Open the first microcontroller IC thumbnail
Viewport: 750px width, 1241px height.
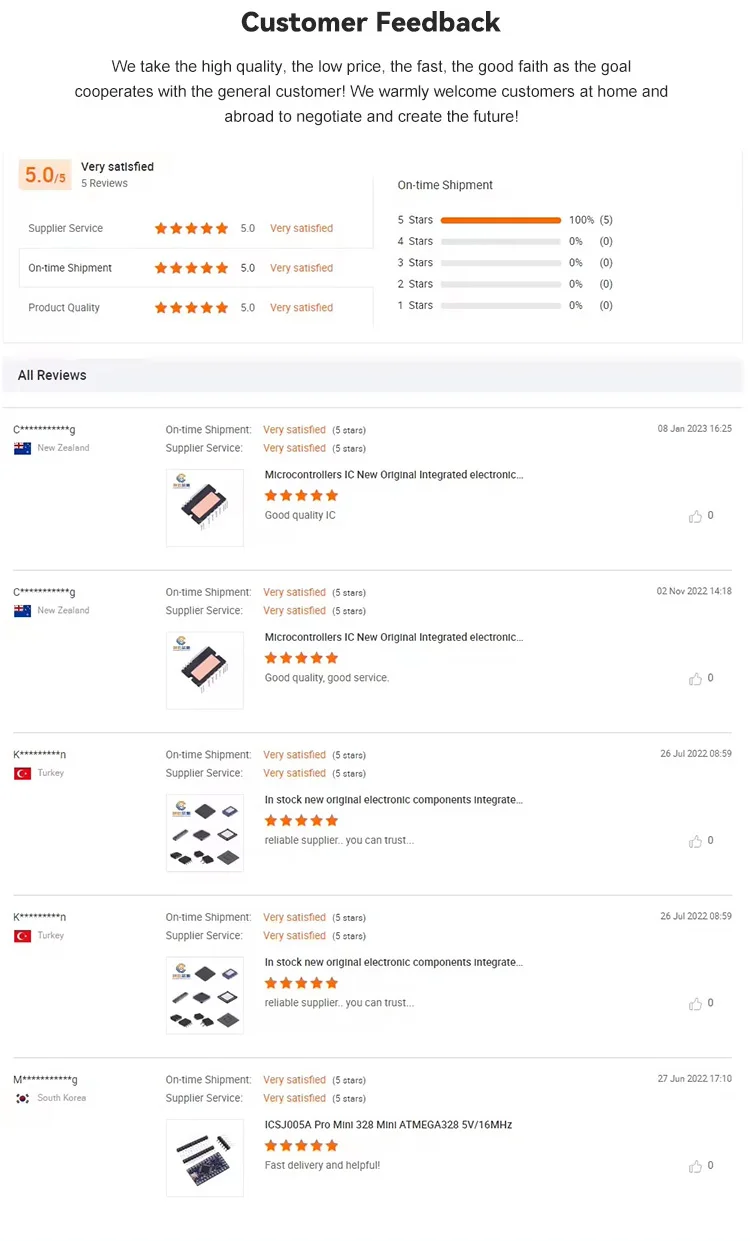pos(205,508)
